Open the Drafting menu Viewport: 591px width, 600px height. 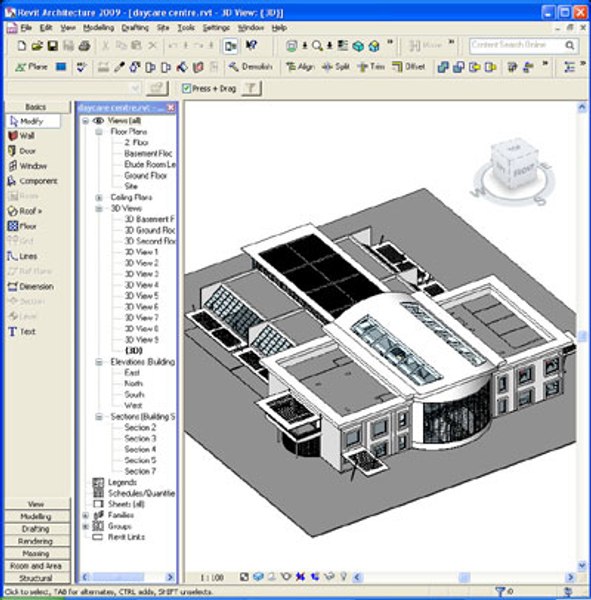[x=135, y=28]
